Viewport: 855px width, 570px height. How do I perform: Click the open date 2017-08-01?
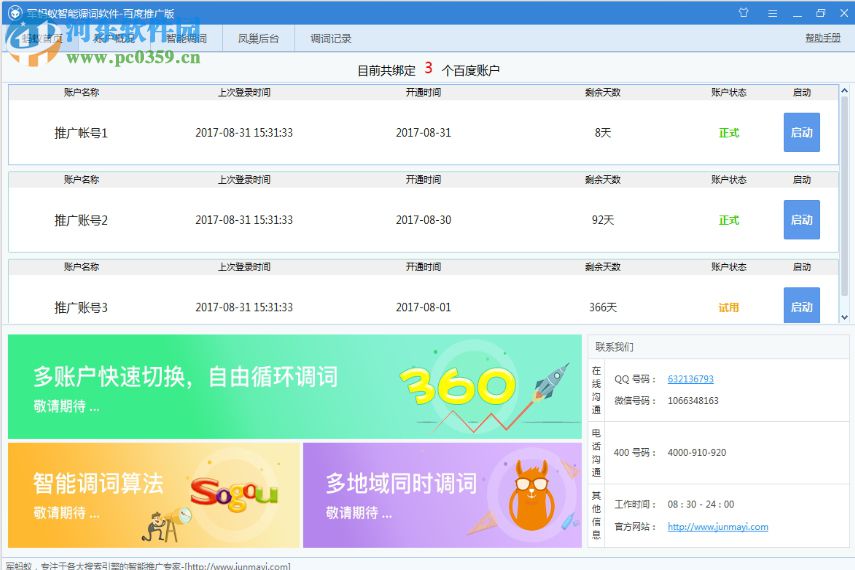[x=424, y=307]
